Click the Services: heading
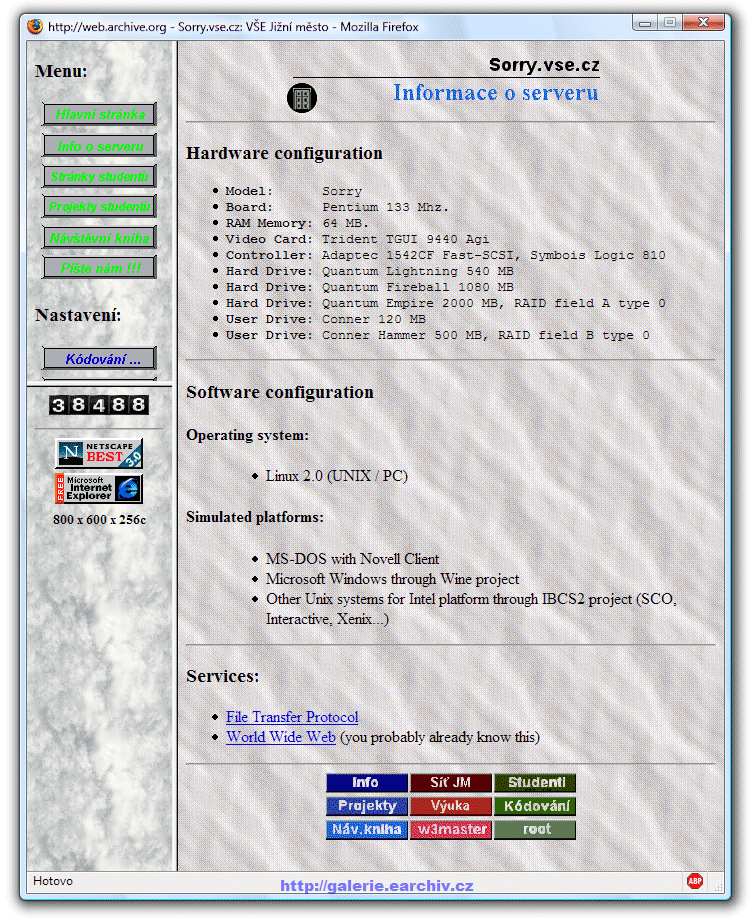The image size is (754, 924). coord(223,676)
